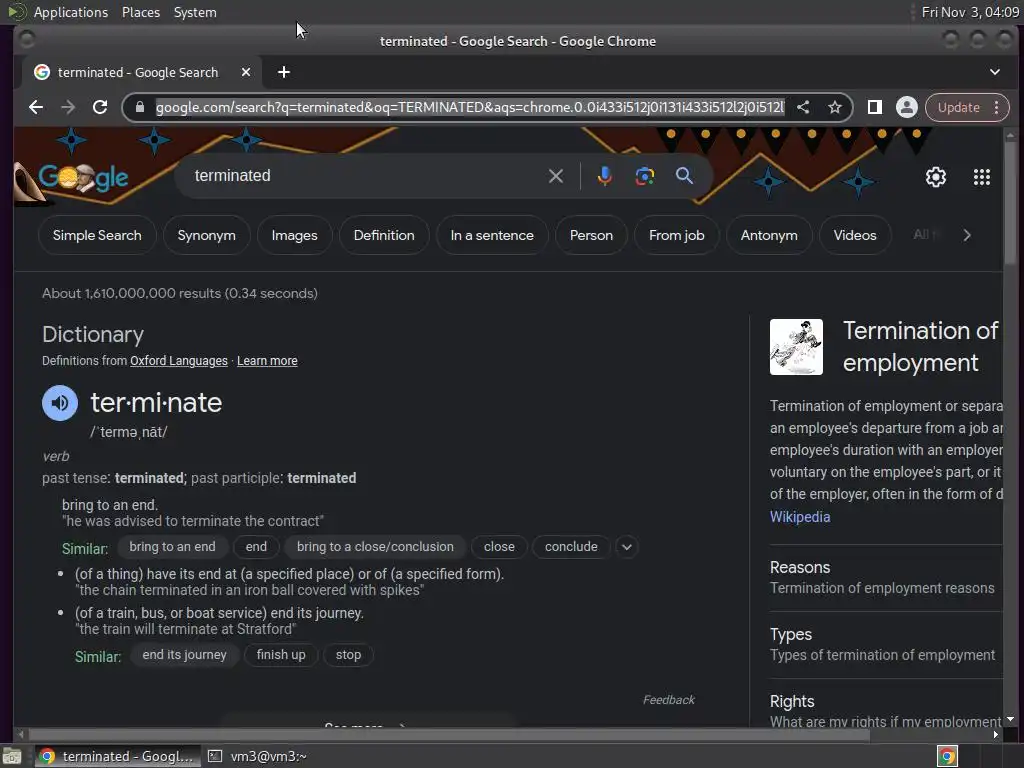
Task: Click 'end its journey' synonym chip
Action: [184, 655]
